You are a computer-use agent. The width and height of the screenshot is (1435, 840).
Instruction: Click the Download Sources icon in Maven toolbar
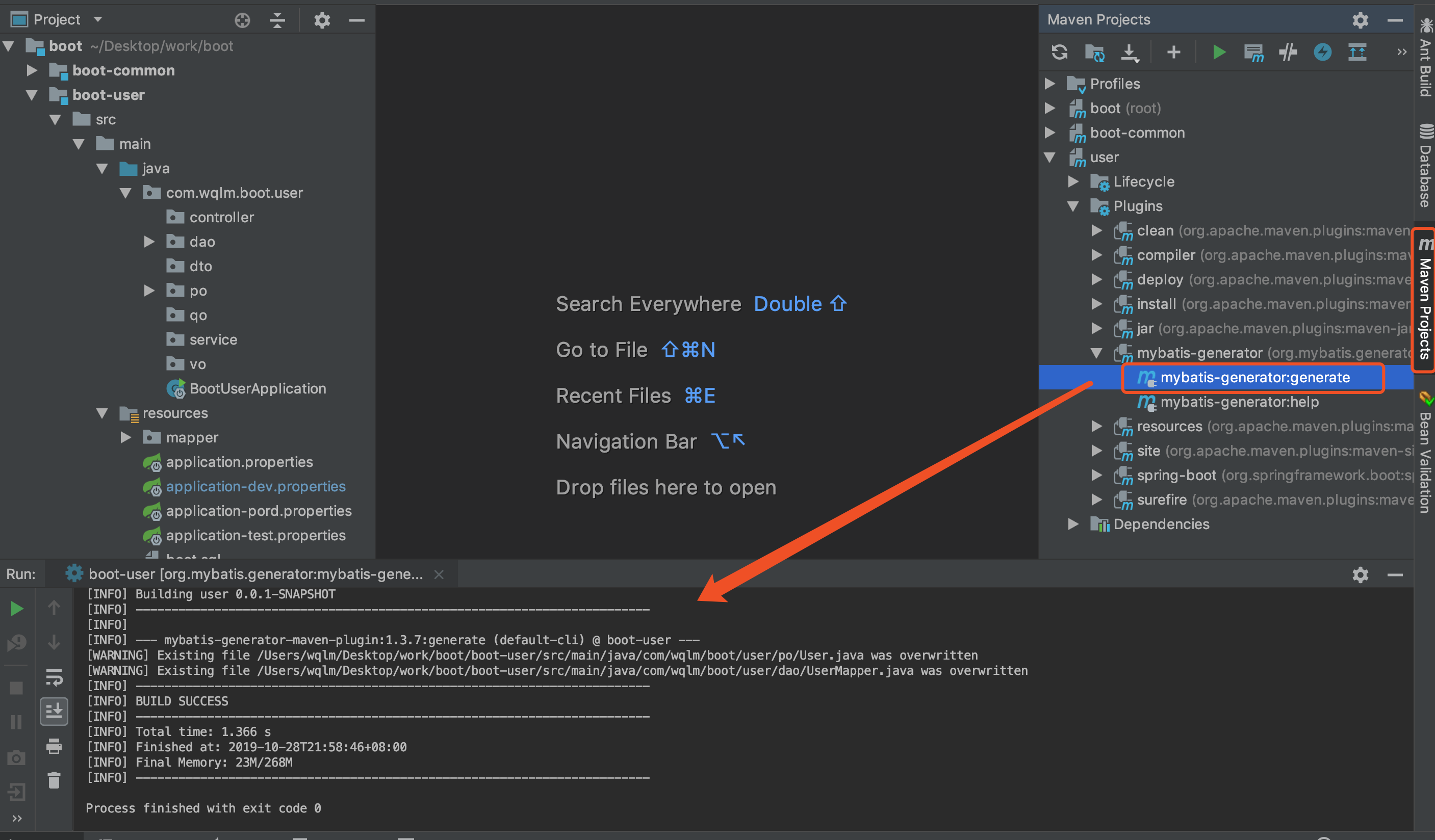[1129, 52]
